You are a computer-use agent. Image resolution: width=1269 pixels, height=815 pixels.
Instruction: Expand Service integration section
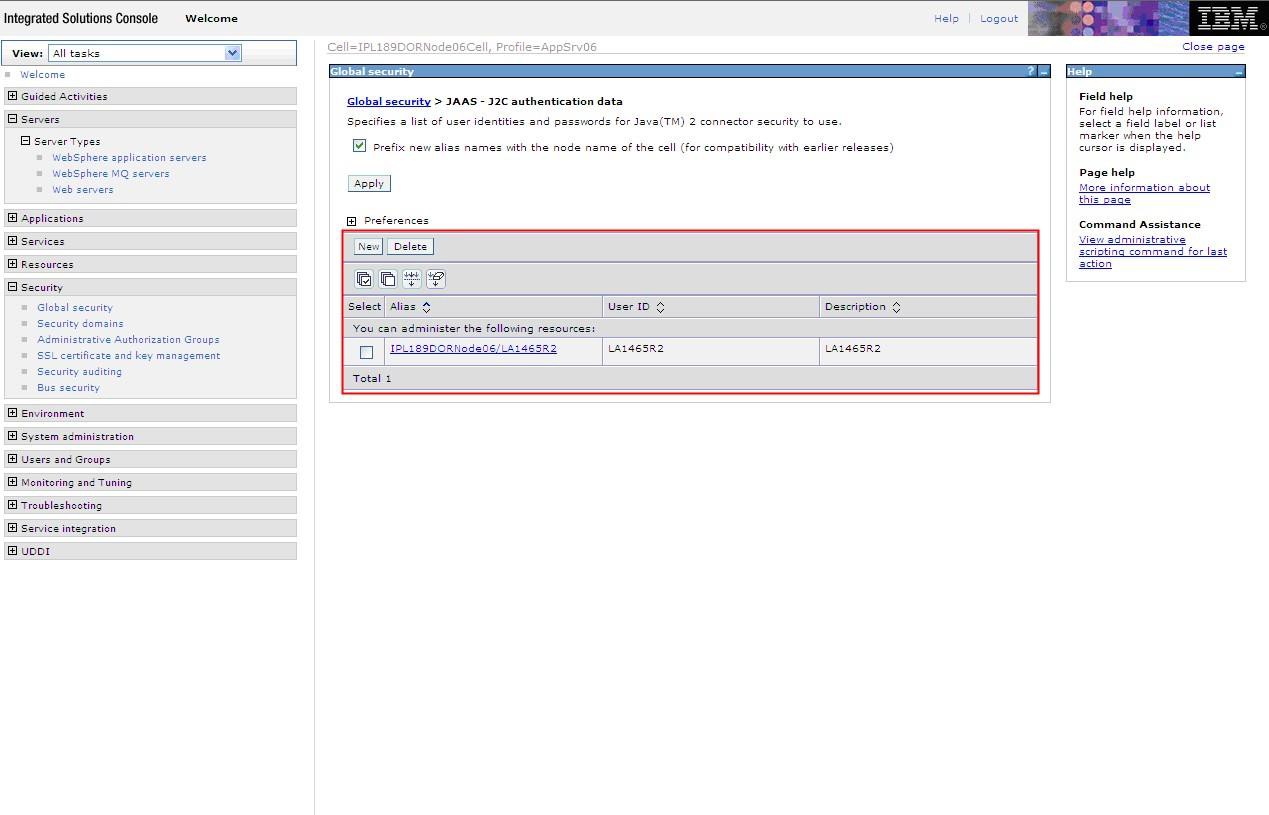click(x=12, y=528)
